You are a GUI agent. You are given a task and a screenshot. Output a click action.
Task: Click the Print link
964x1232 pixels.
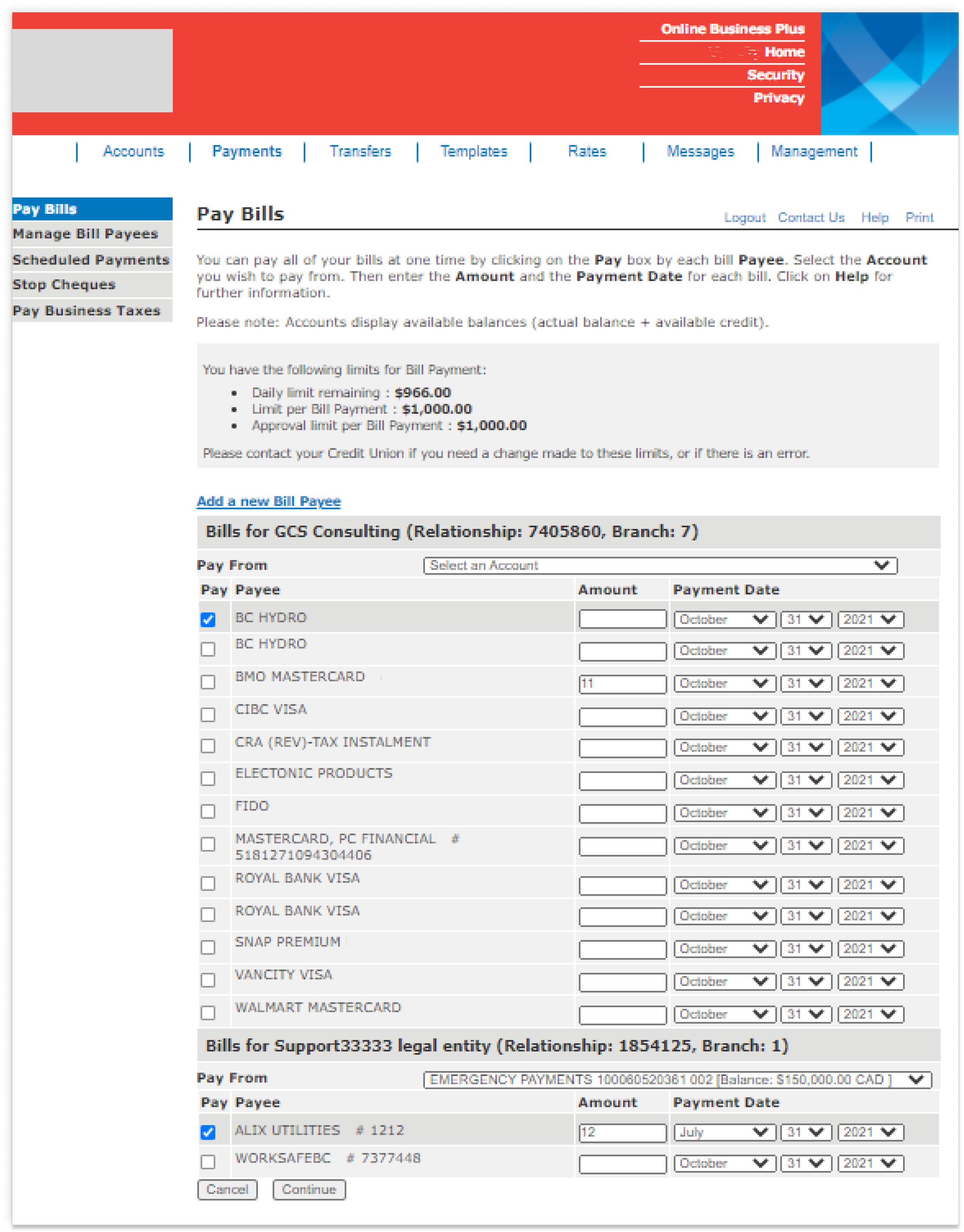click(919, 218)
